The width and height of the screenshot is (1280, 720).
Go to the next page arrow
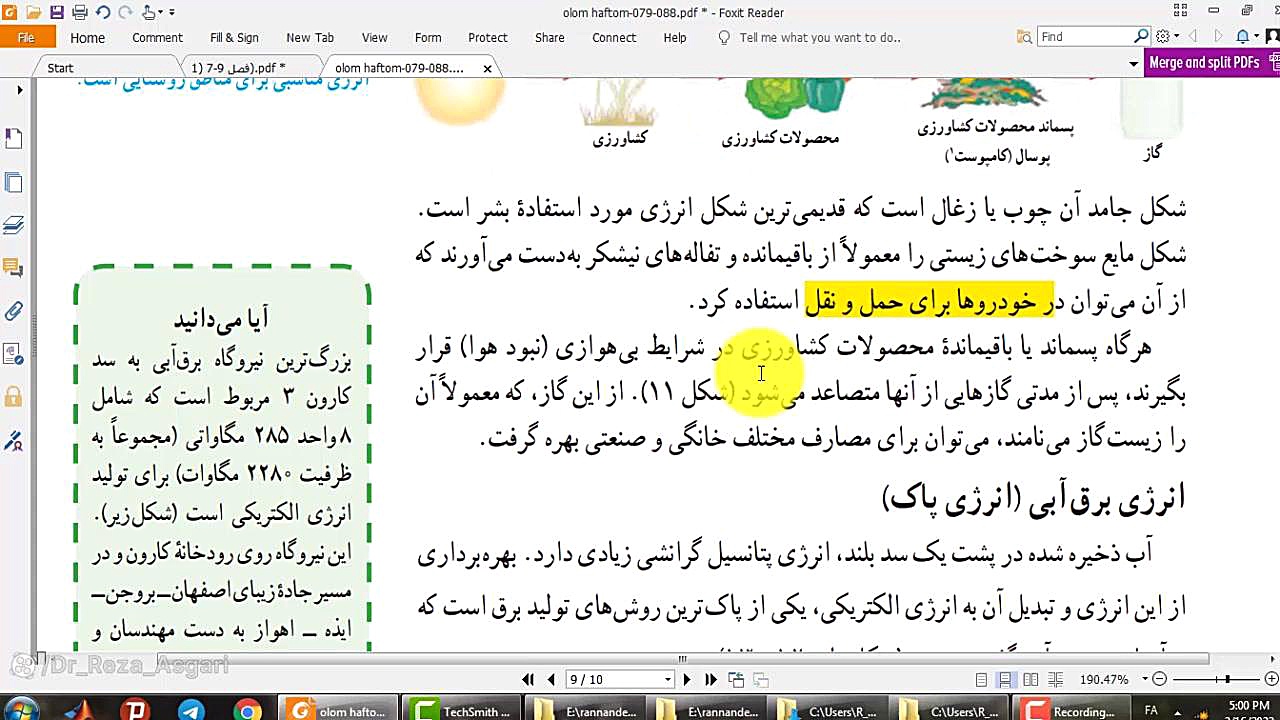point(686,680)
